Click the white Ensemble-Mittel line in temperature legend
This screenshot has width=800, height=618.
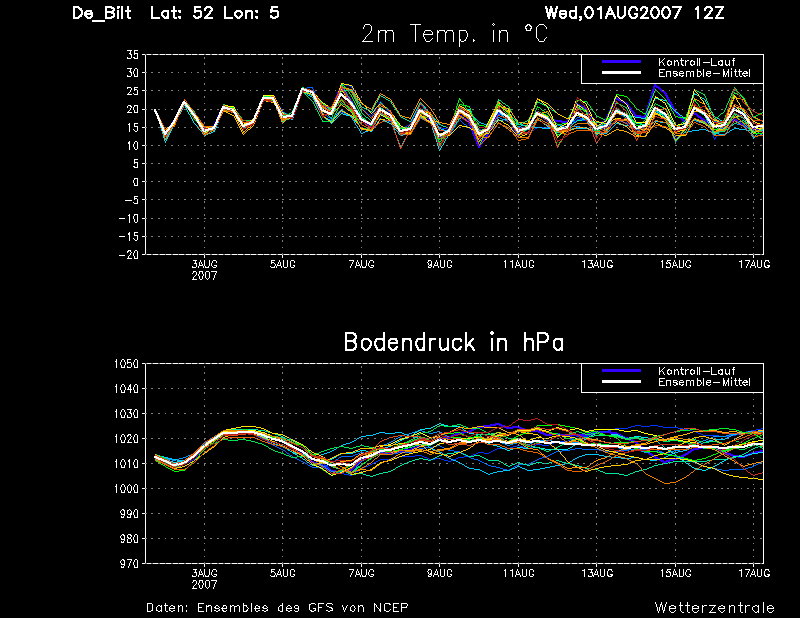(x=621, y=73)
